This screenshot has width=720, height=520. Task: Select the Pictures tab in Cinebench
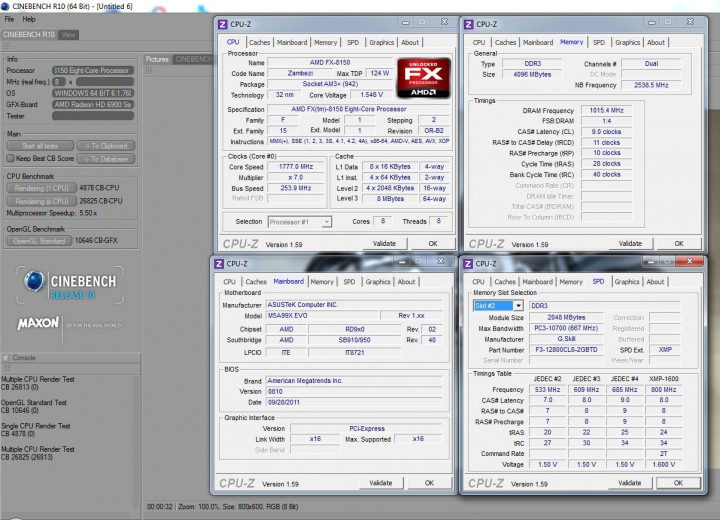coord(157,59)
